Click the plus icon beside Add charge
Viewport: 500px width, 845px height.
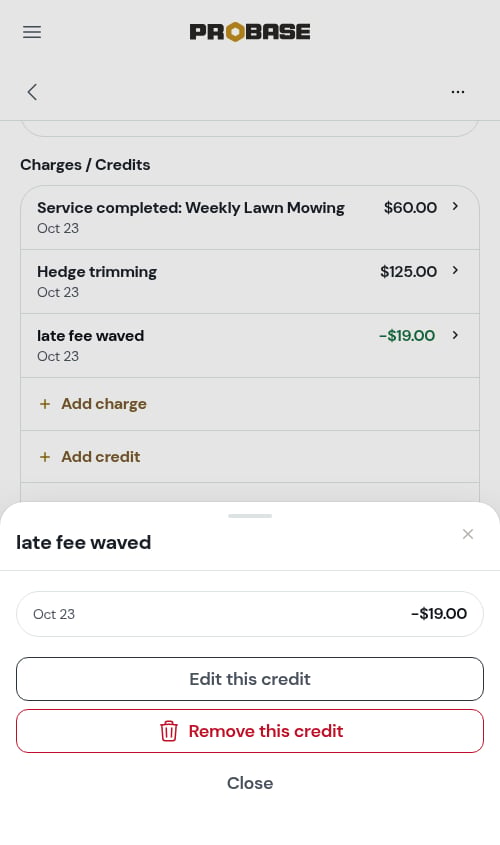[x=45, y=404]
